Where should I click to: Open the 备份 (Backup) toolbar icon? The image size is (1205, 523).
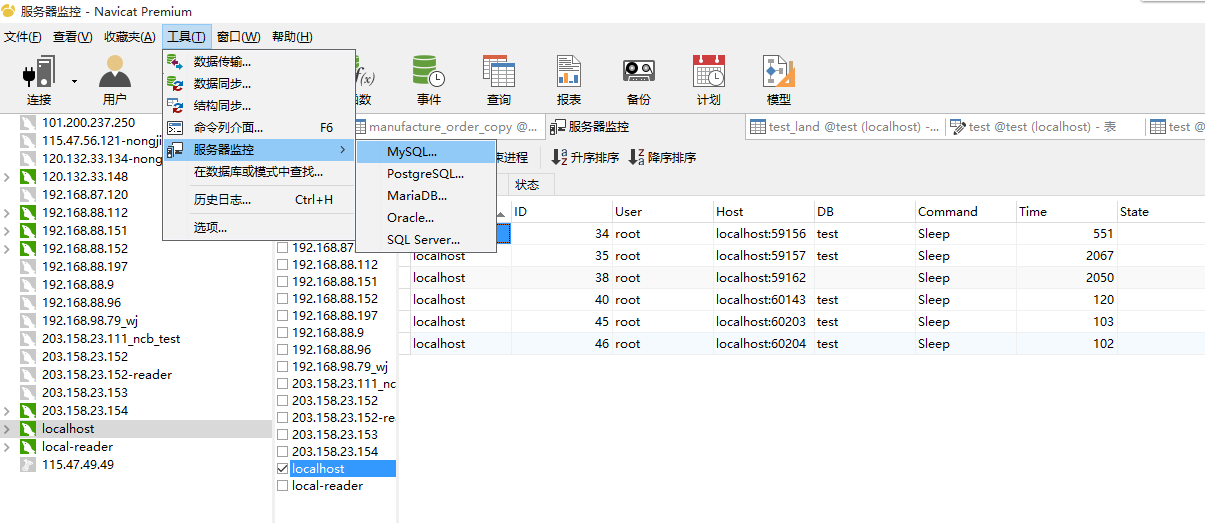pyautogui.click(x=638, y=80)
